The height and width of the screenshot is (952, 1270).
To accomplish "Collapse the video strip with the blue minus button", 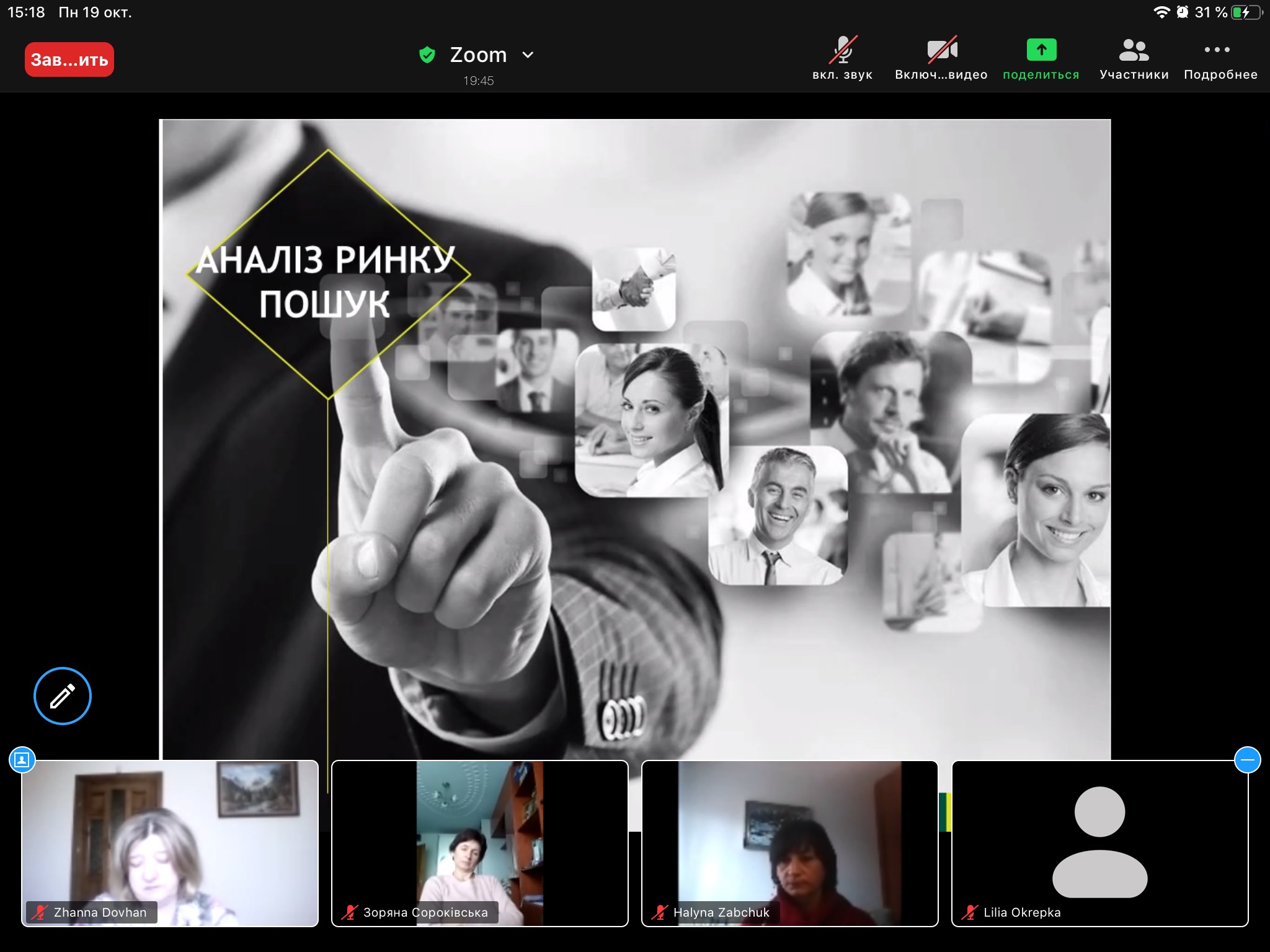I will point(1248,760).
